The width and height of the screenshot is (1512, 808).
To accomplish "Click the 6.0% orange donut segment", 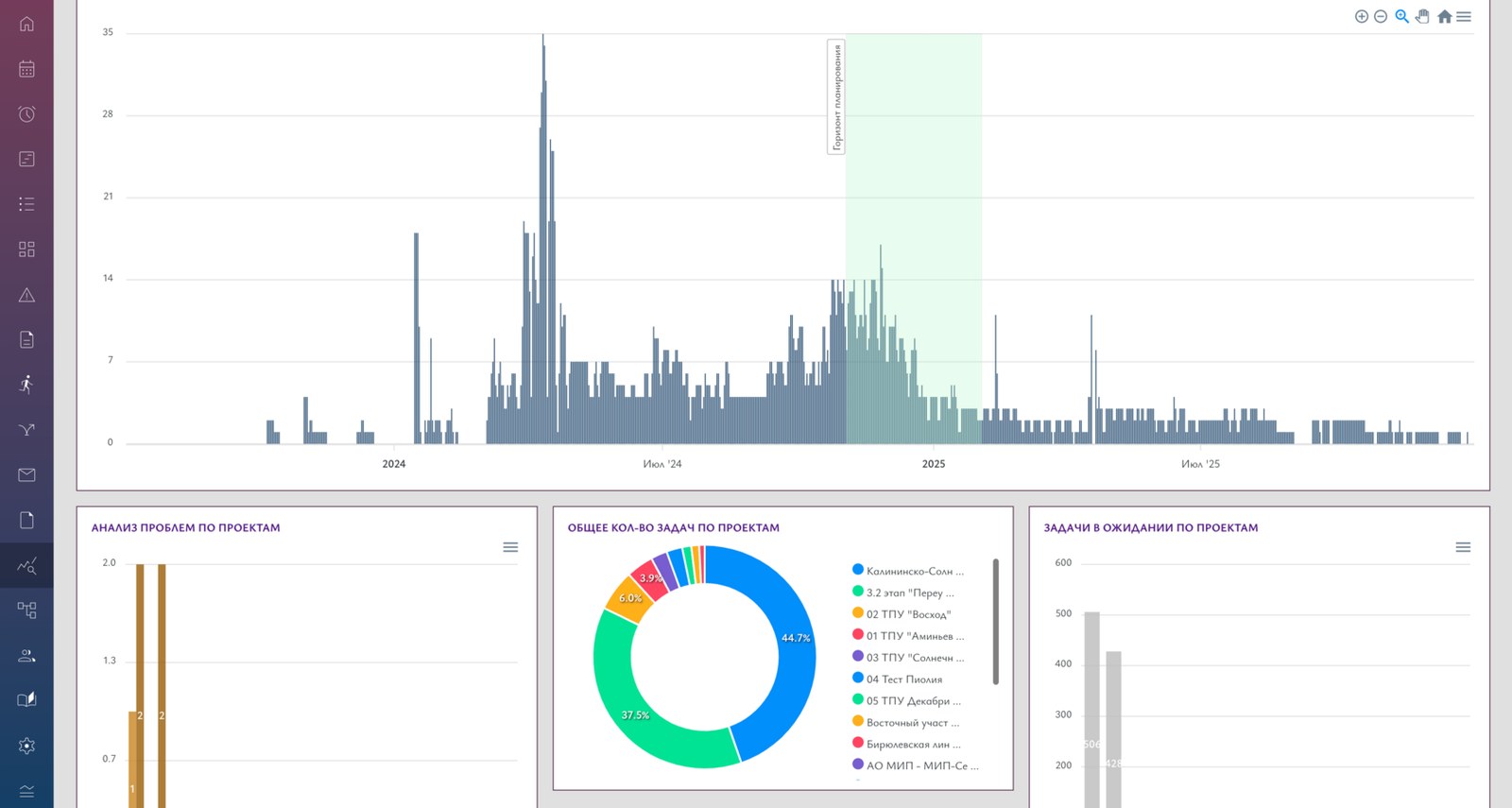I will (x=628, y=598).
